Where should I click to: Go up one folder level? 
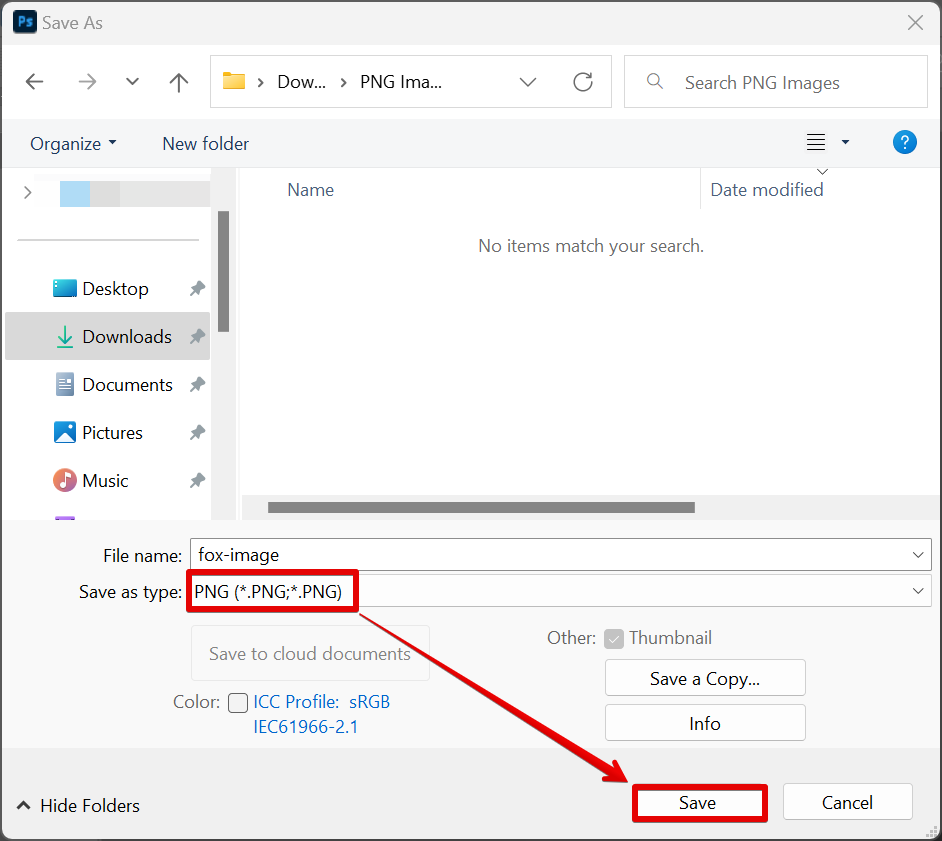[179, 83]
